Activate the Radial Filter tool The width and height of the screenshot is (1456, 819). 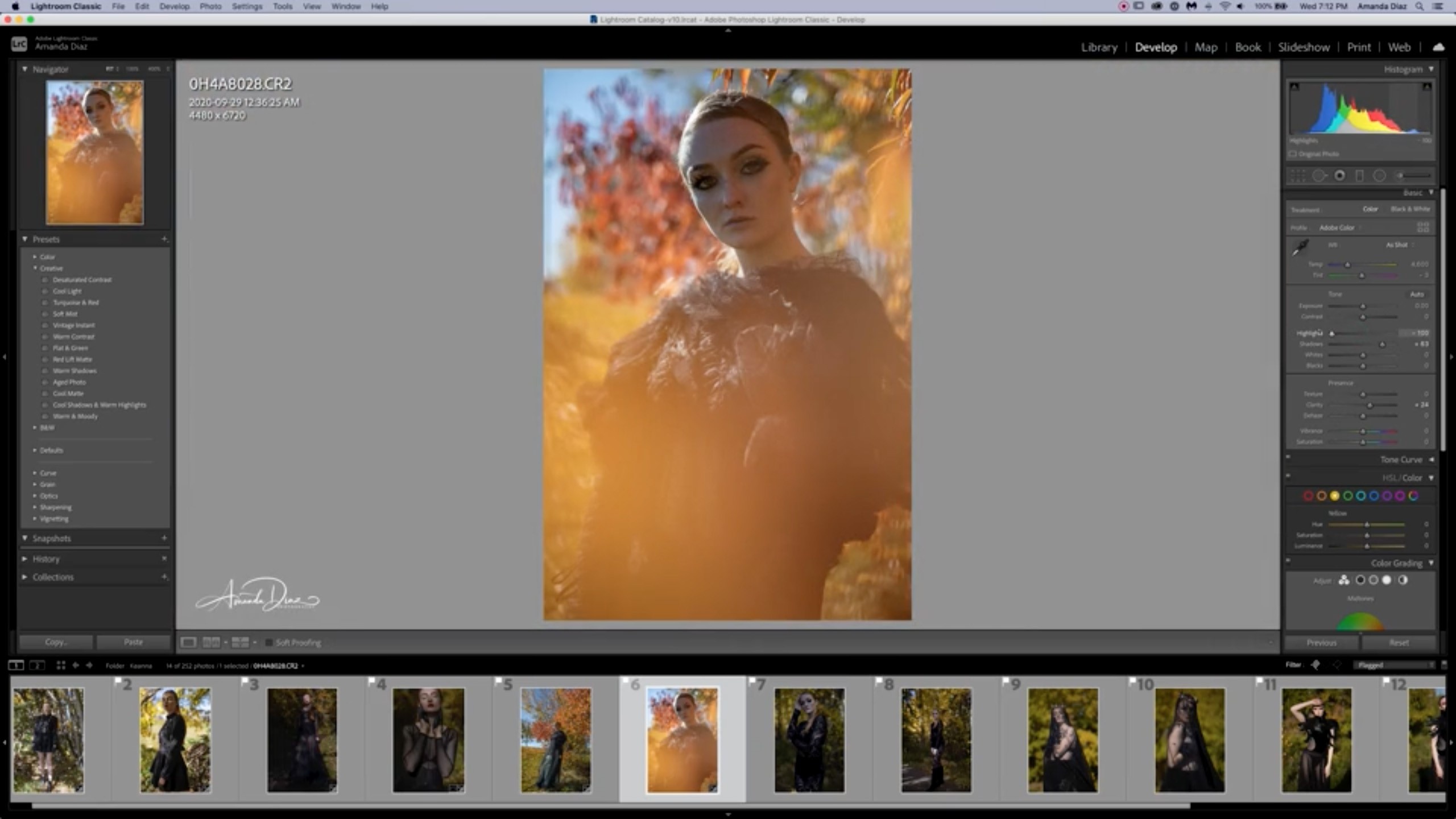[x=1379, y=176]
